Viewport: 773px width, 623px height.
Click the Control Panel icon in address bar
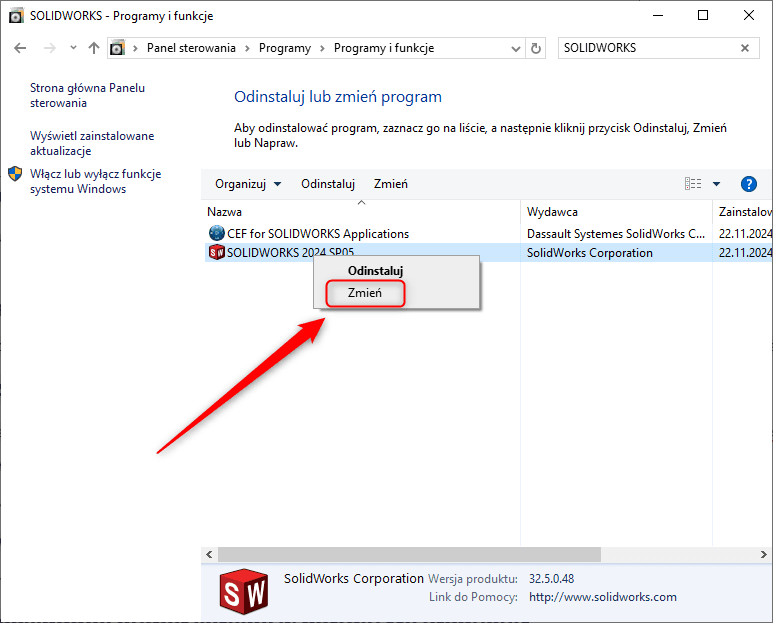117,48
